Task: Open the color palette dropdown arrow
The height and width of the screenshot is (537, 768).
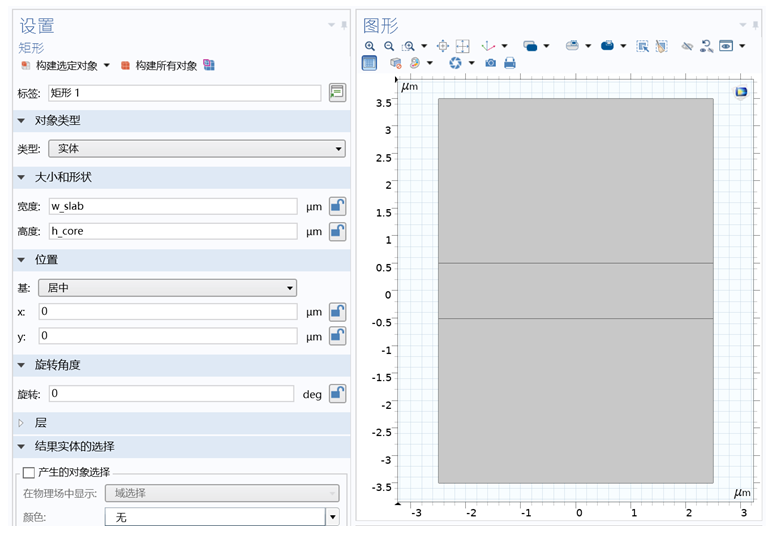Action: (430, 63)
